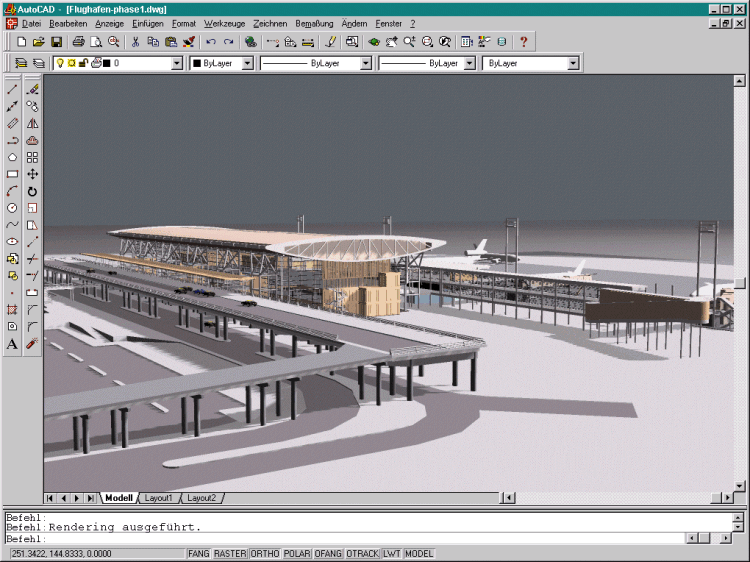Image resolution: width=750 pixels, height=562 pixels.
Task: Toggle OTRACK object tracking
Action: tap(363, 553)
